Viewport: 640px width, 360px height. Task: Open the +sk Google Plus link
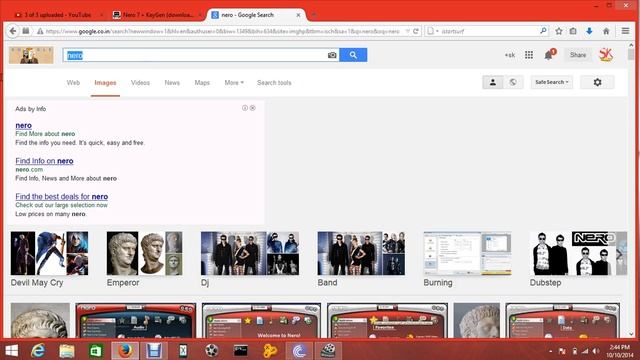coord(510,55)
